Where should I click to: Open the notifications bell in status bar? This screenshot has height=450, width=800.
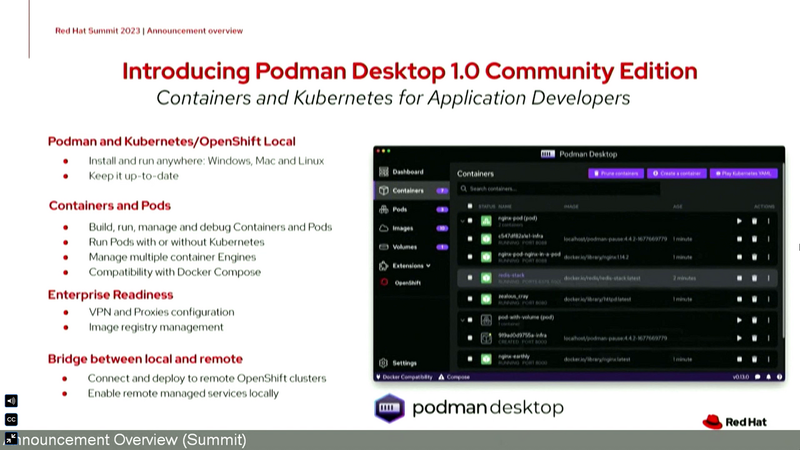point(768,377)
